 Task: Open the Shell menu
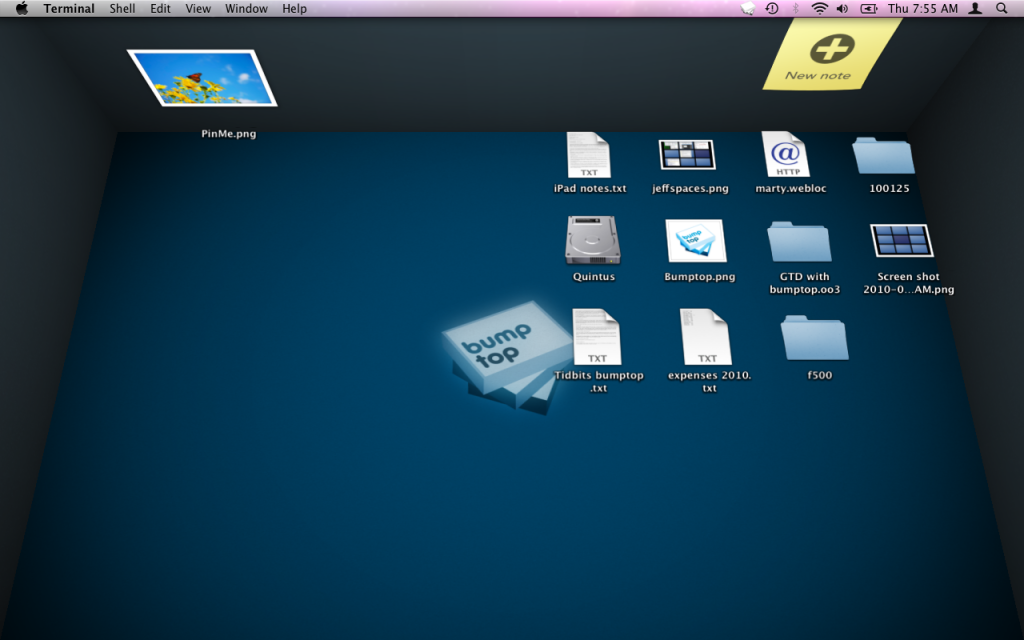(122, 8)
